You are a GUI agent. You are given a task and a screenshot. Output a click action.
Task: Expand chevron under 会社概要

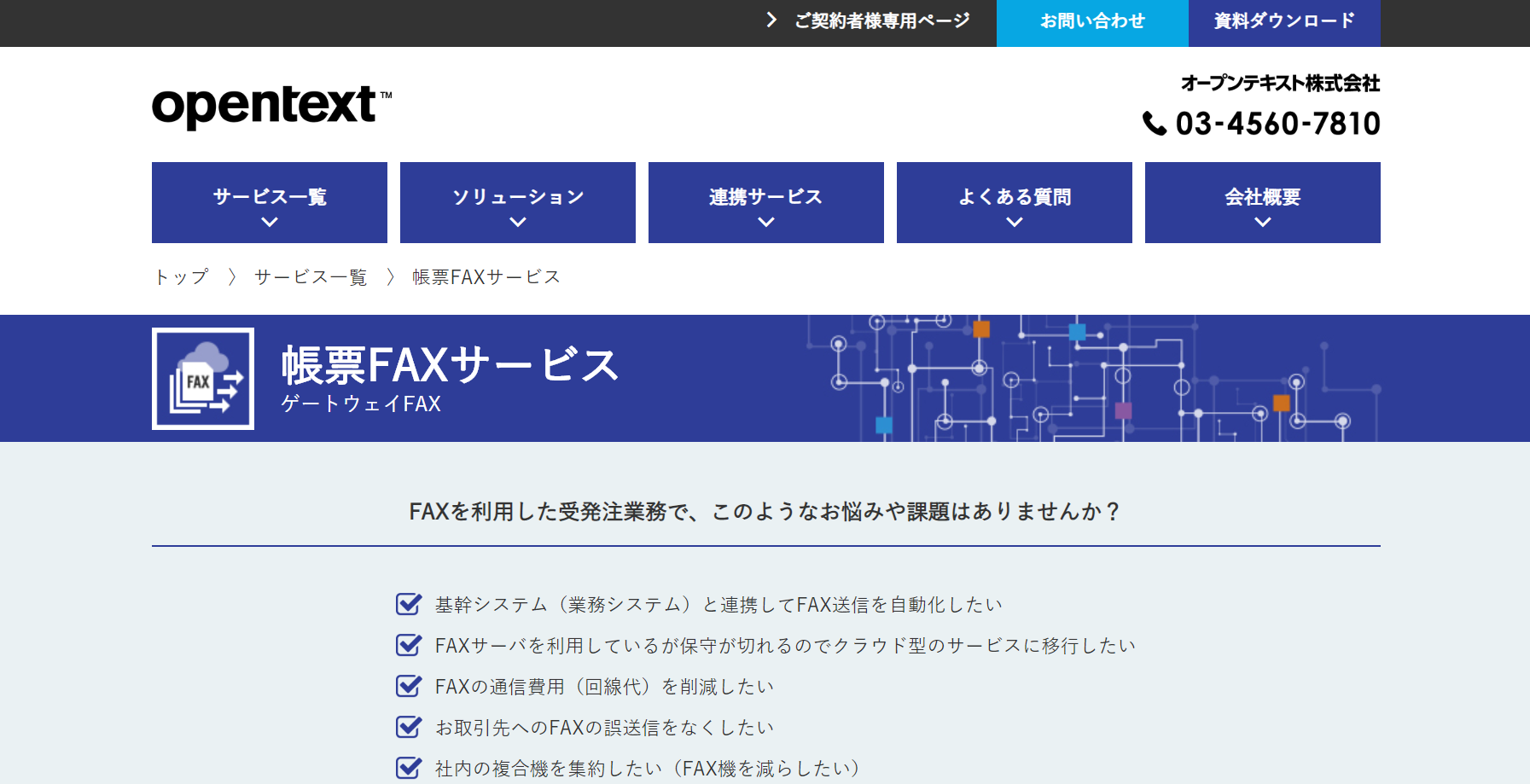click(x=1263, y=222)
